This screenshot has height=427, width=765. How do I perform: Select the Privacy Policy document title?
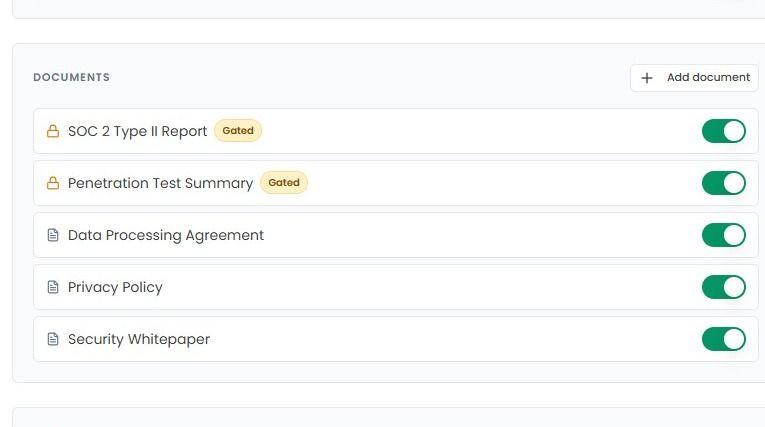coord(115,287)
